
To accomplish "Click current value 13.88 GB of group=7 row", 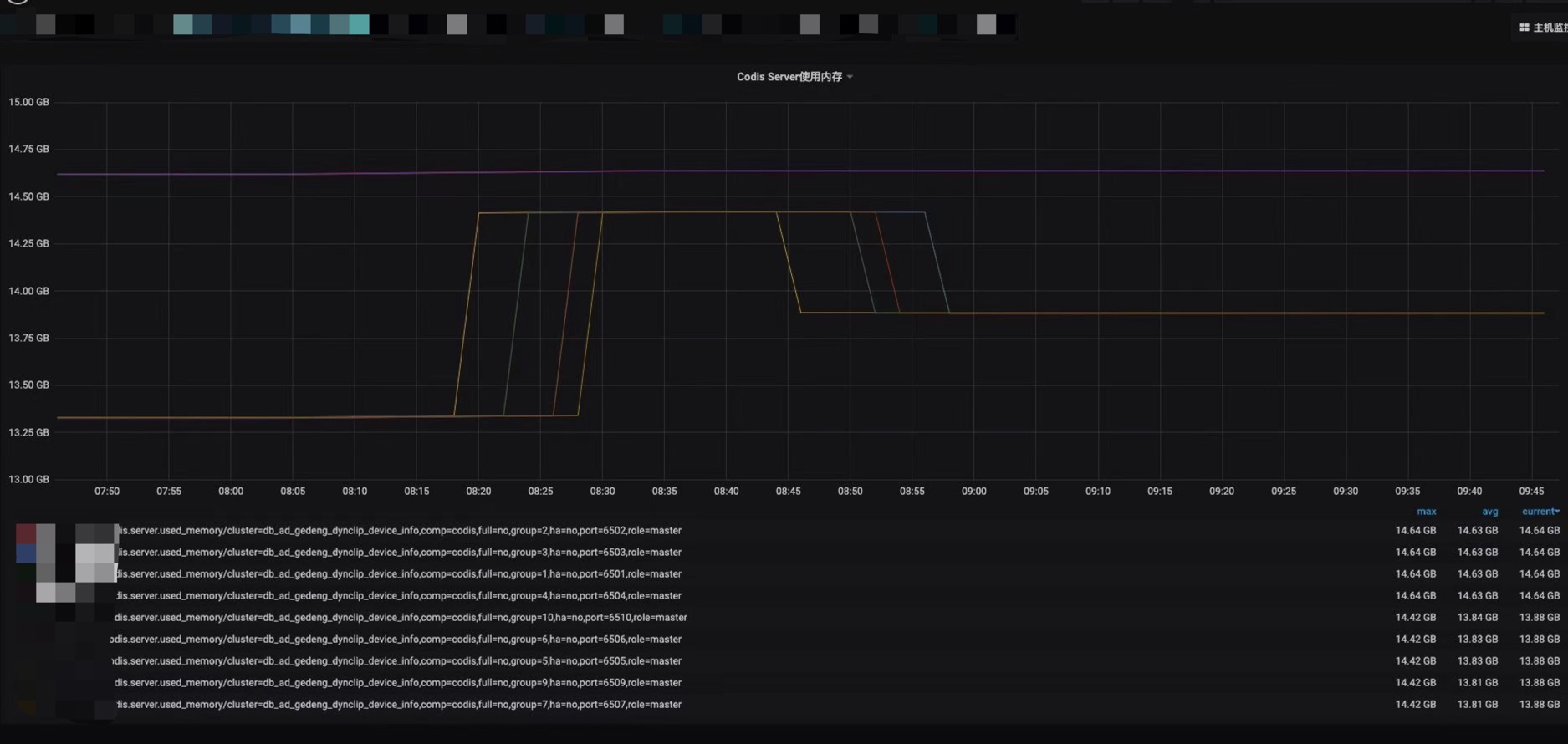I will coord(1540,705).
